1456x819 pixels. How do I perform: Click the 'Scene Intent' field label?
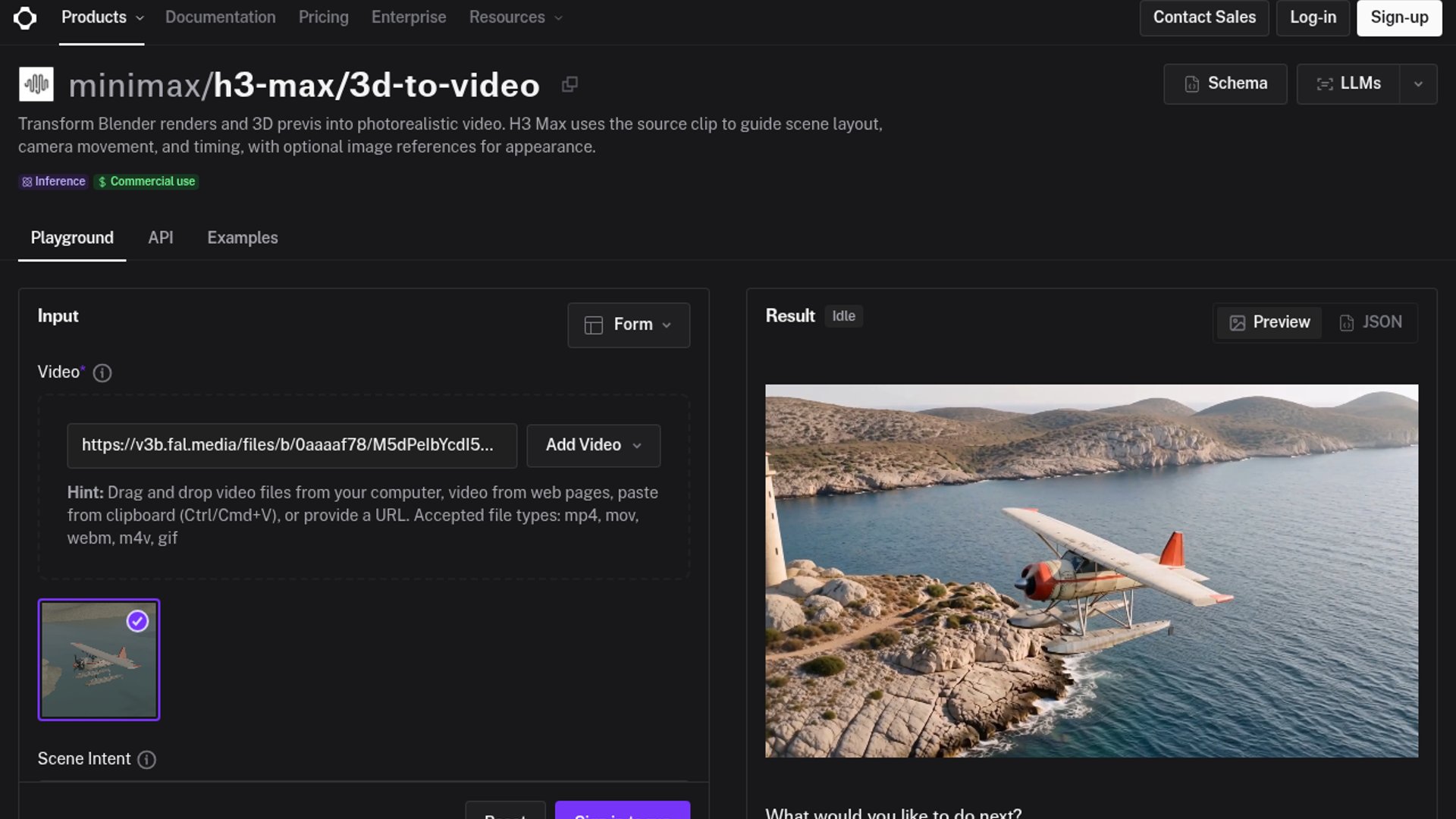pyautogui.click(x=84, y=759)
